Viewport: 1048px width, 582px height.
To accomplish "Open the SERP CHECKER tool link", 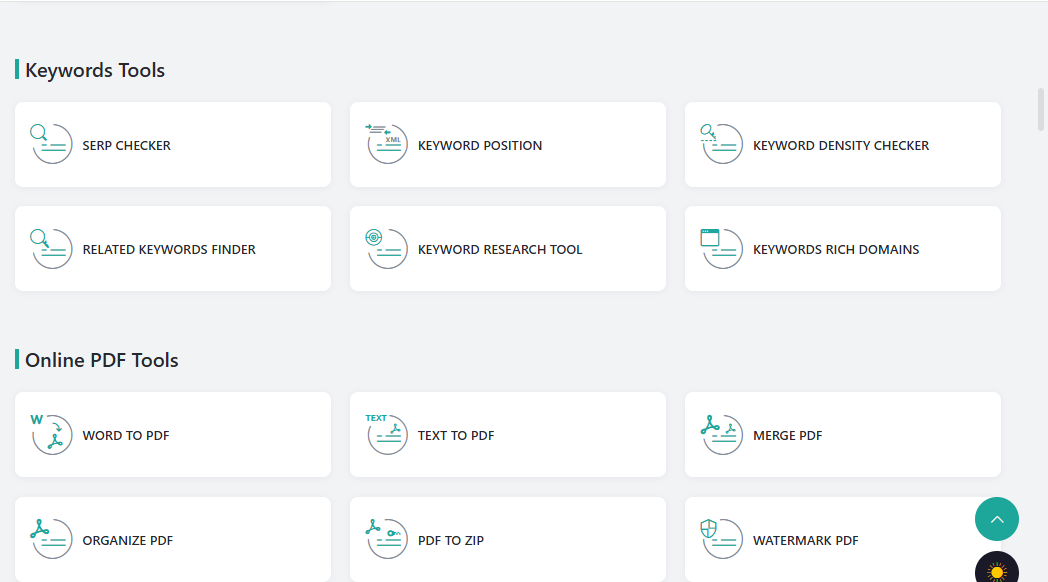I will (126, 146).
